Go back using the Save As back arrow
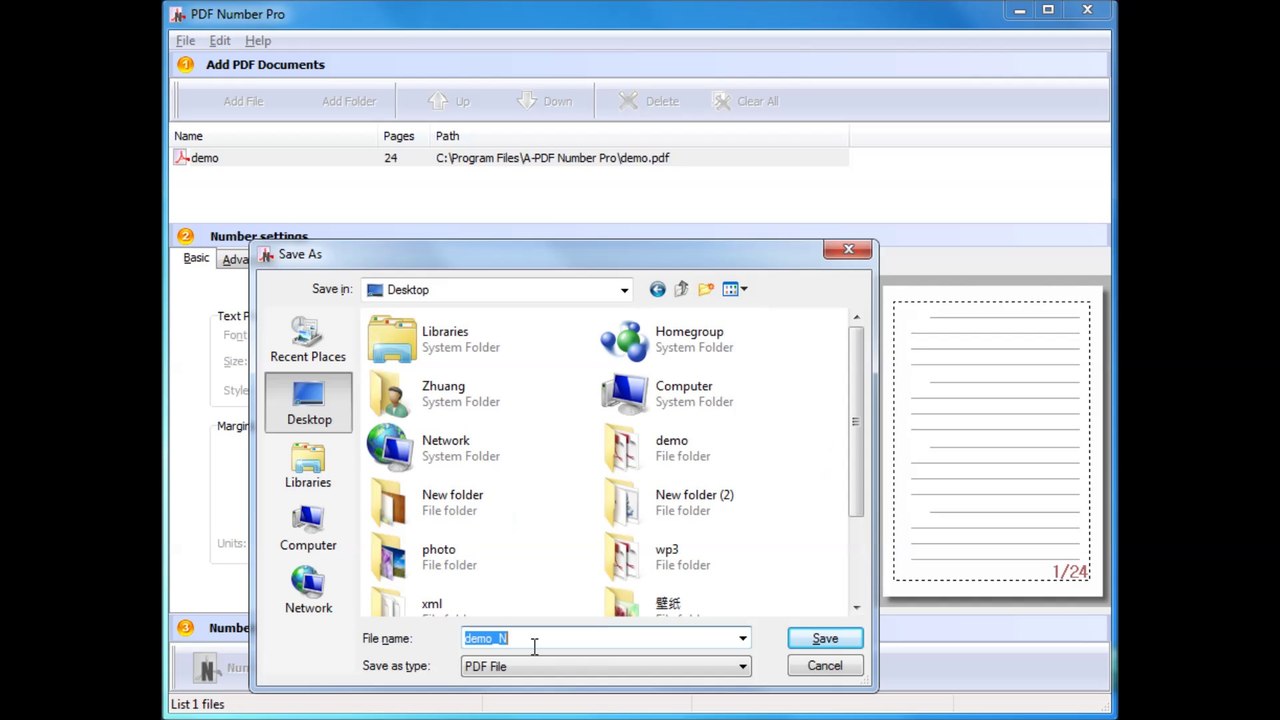1280x720 pixels. (657, 289)
